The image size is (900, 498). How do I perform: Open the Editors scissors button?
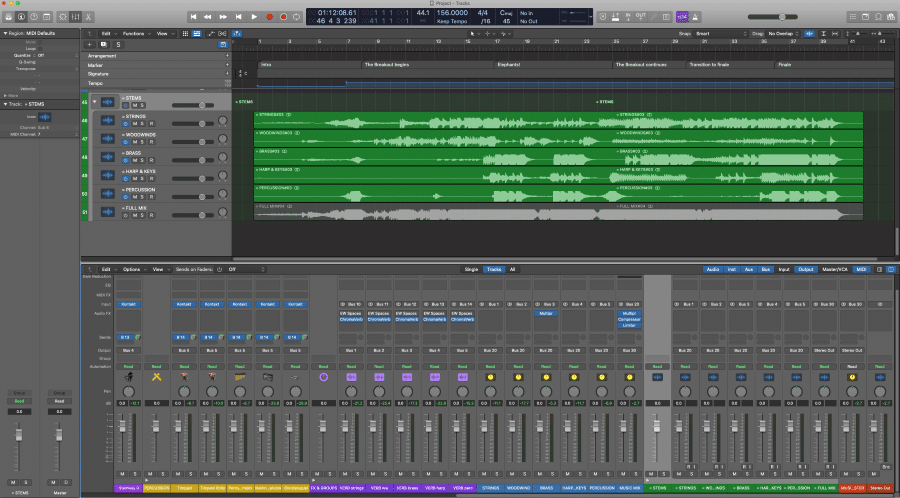(88, 17)
